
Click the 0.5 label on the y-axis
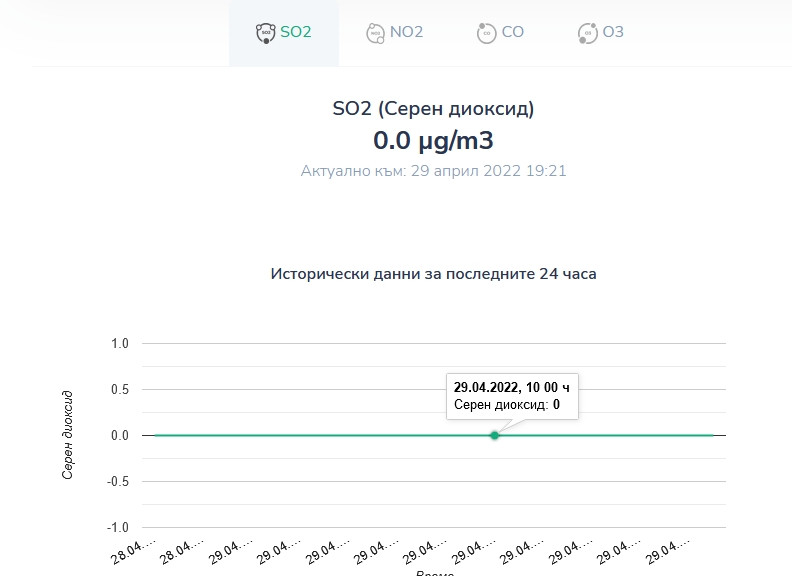tap(120, 389)
